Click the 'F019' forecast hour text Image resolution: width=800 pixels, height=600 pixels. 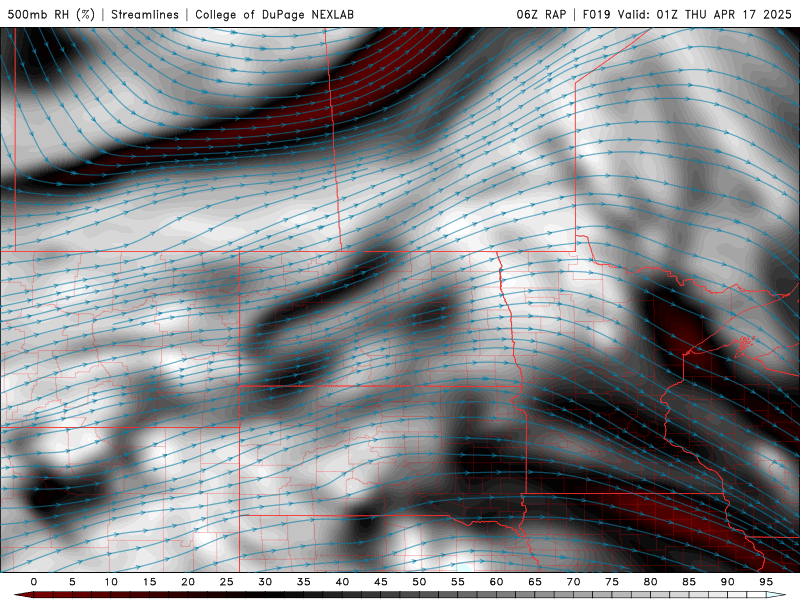coord(596,14)
